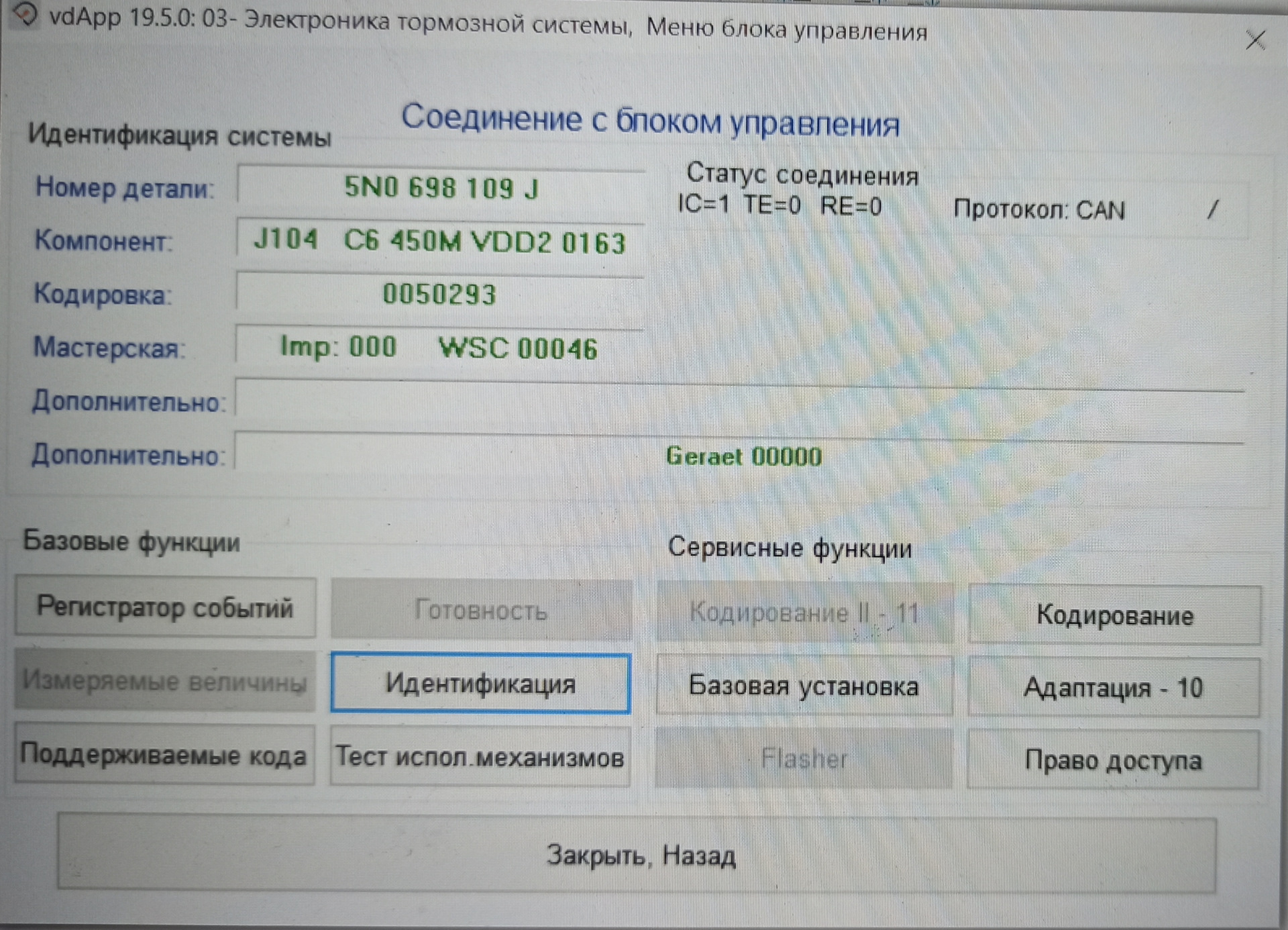The width and height of the screenshot is (1288, 930).
Task: Click the greyed Измеряемые величины button
Action: tap(165, 680)
